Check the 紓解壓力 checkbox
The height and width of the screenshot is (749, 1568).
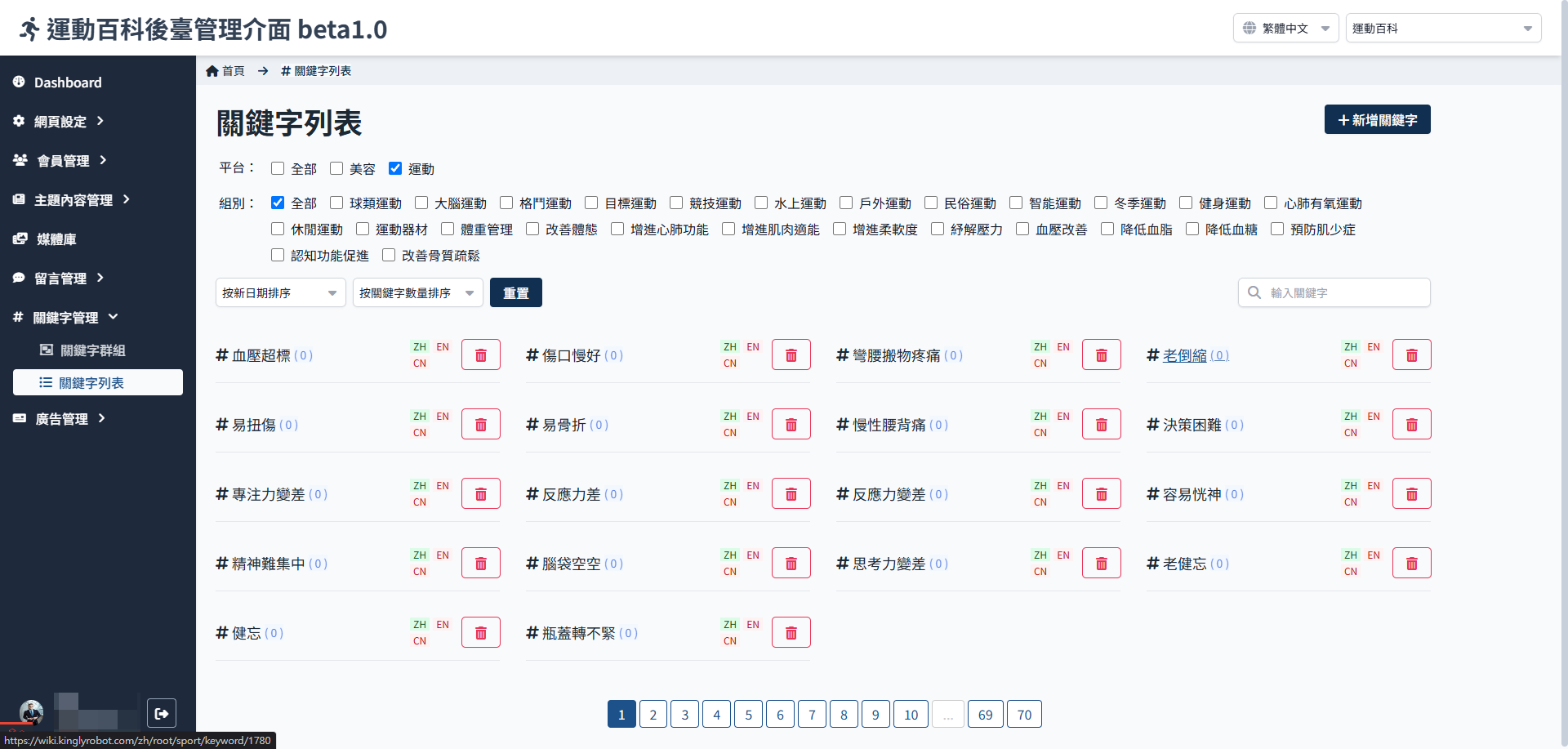[x=938, y=229]
